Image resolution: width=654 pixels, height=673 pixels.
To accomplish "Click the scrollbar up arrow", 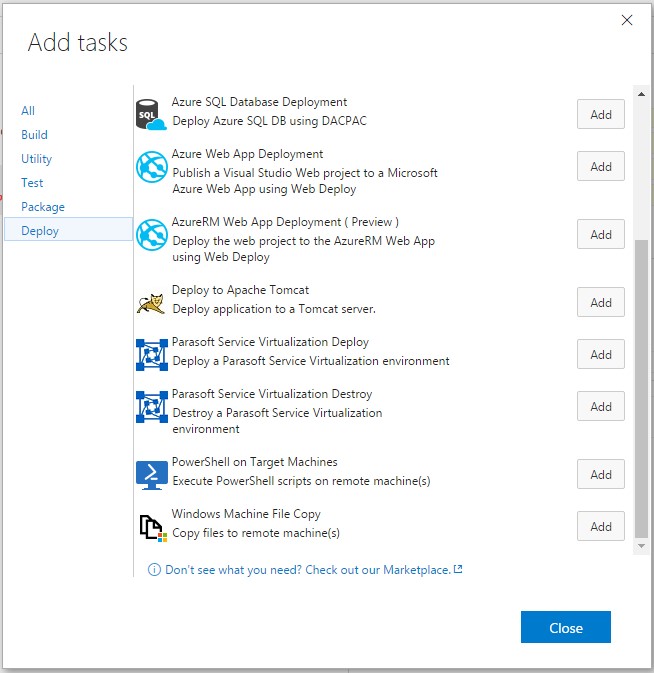I will coord(641,94).
